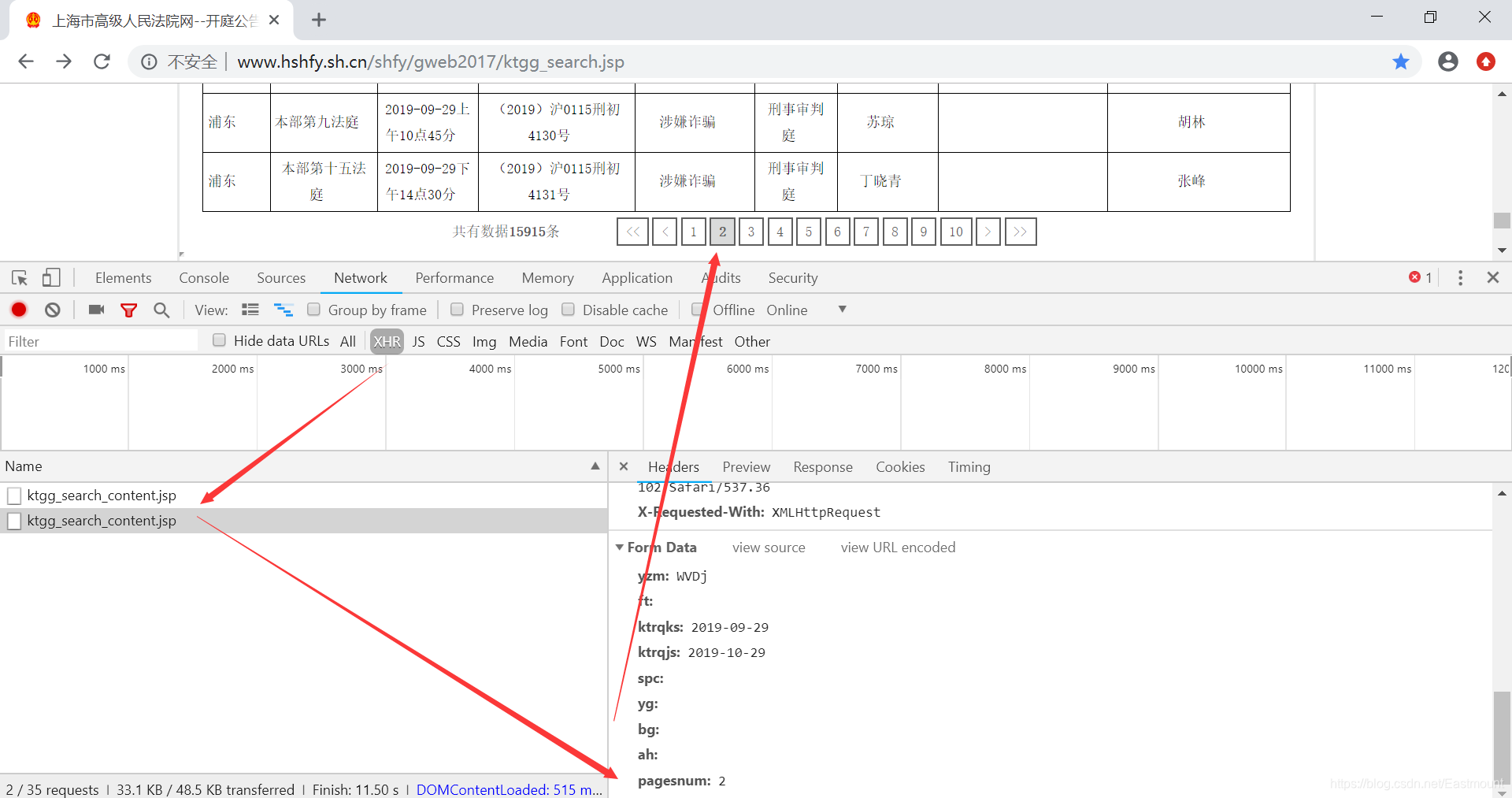Open the Application tab
This screenshot has height=798, width=1512.
click(x=637, y=277)
